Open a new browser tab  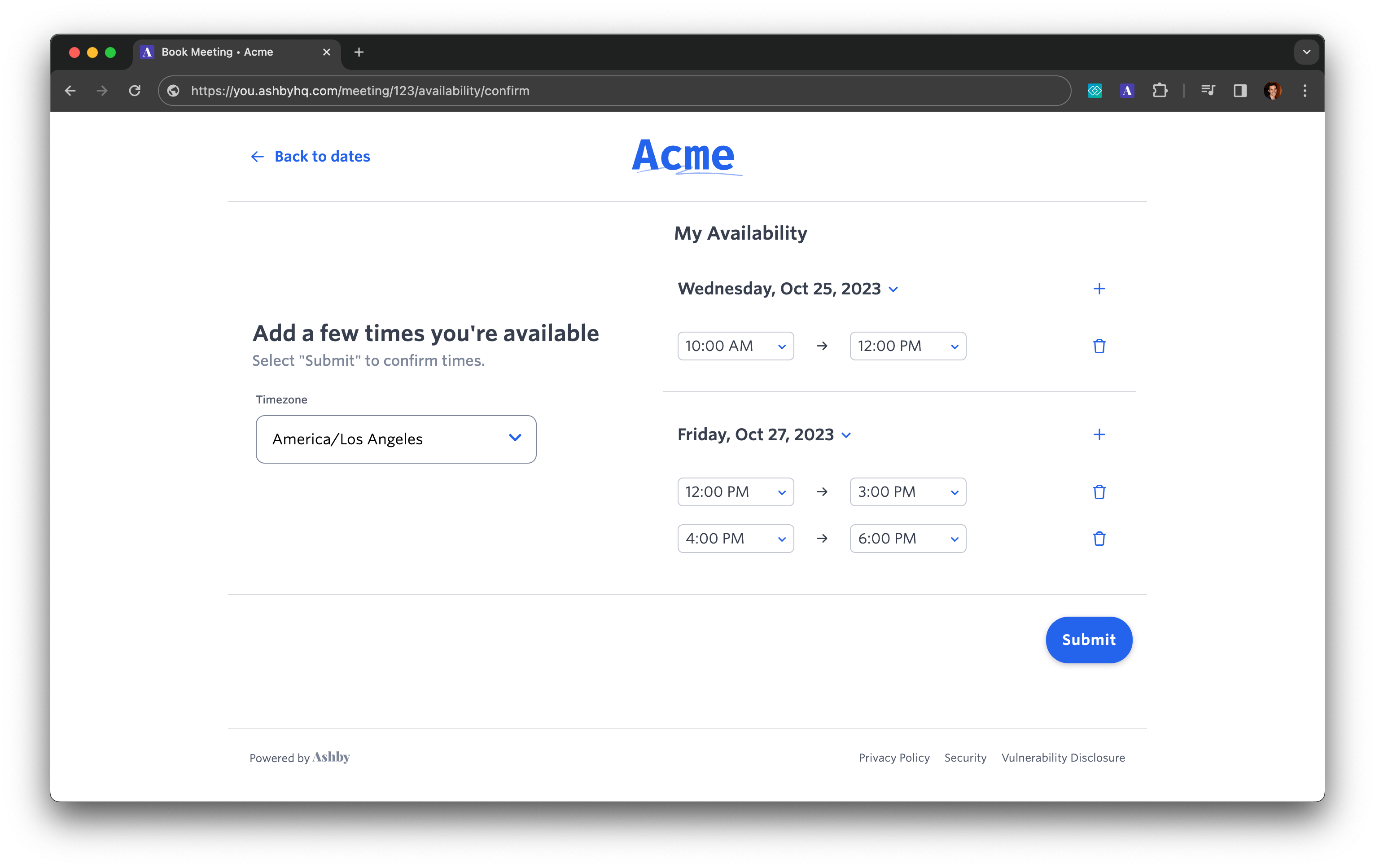(x=359, y=52)
